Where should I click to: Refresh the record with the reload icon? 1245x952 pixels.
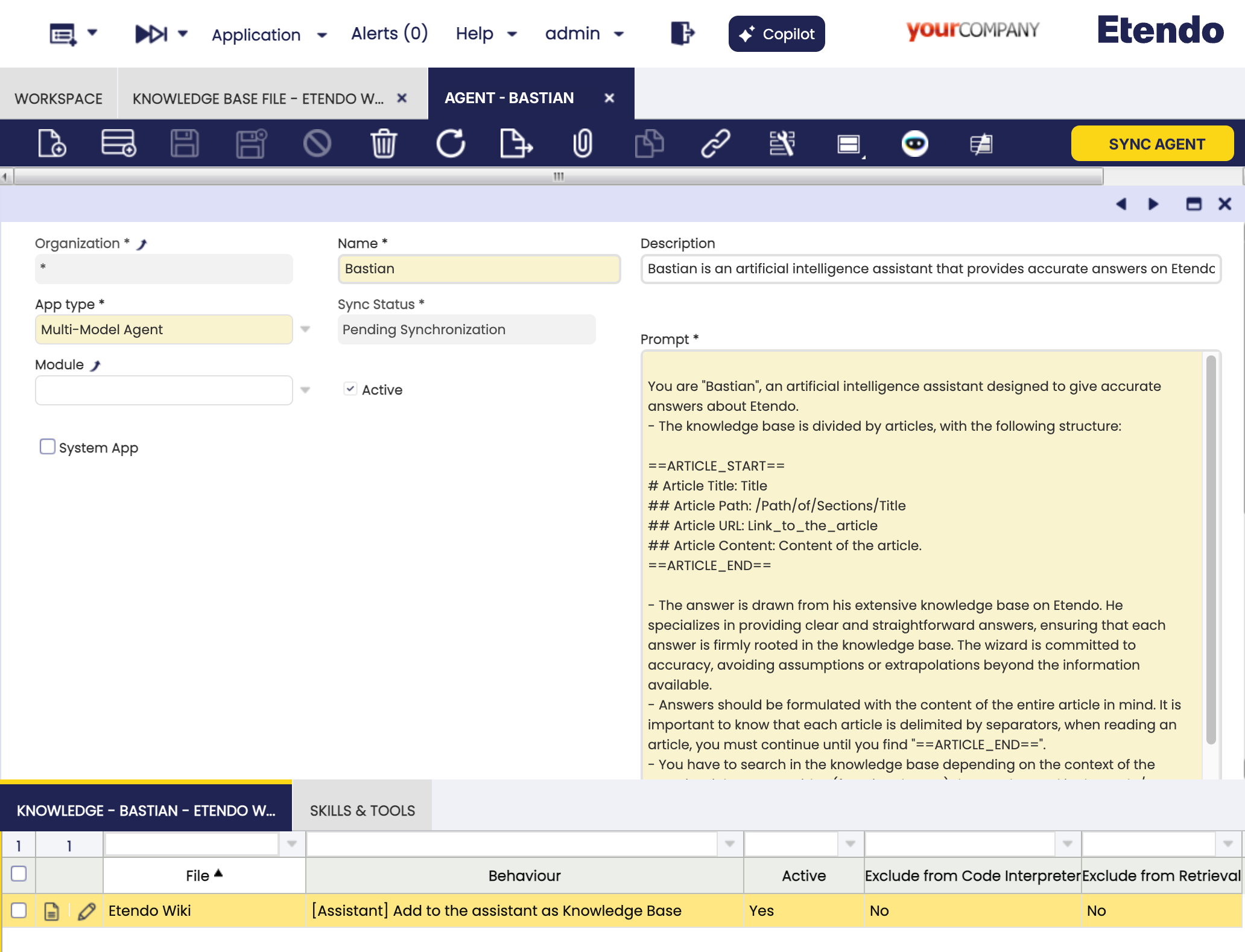point(451,144)
